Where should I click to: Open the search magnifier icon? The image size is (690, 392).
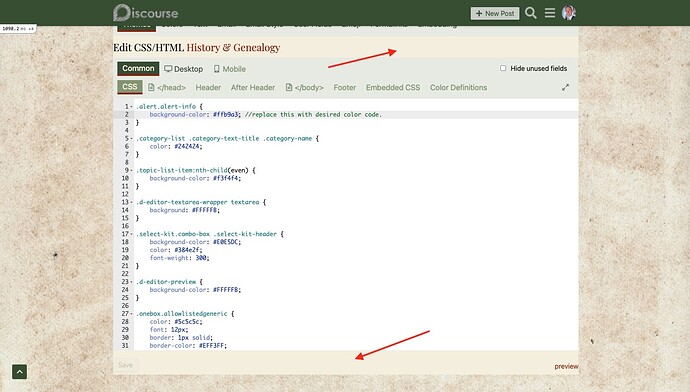[531, 13]
